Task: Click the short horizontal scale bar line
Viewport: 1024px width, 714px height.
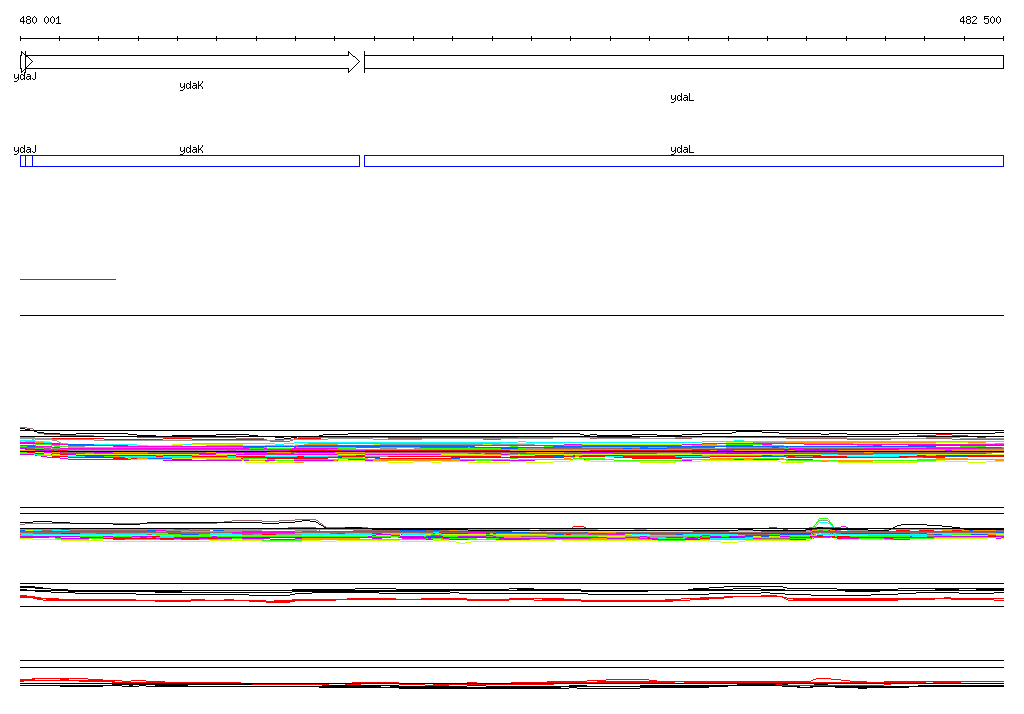Action: [67, 279]
